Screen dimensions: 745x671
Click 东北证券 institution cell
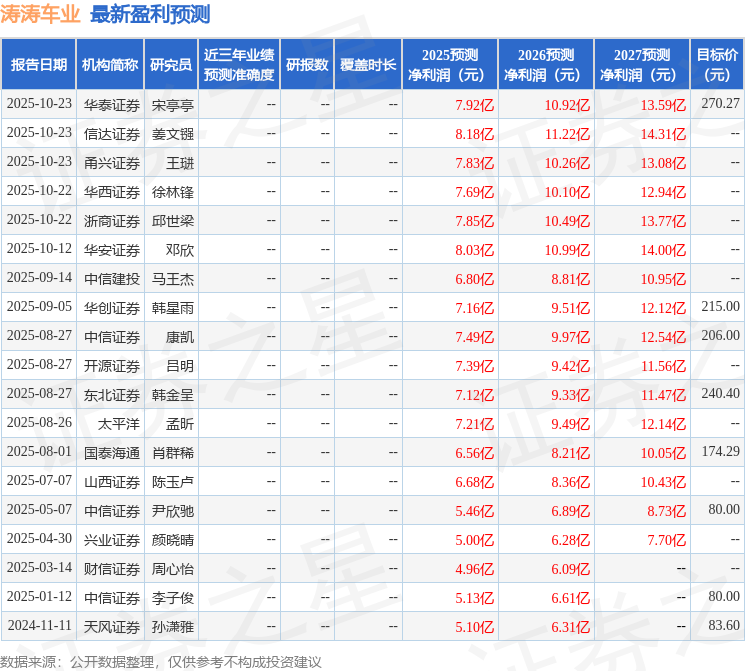click(112, 395)
